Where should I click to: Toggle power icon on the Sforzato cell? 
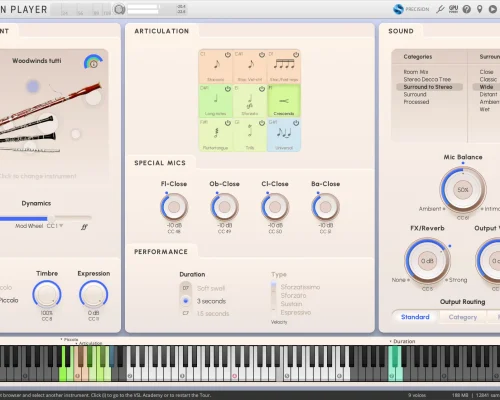pos(262,89)
